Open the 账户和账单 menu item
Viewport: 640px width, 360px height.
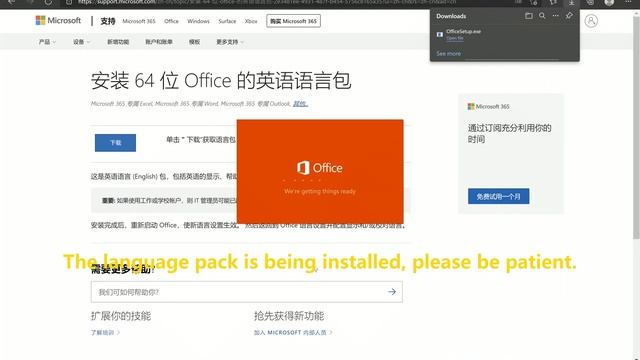point(159,42)
